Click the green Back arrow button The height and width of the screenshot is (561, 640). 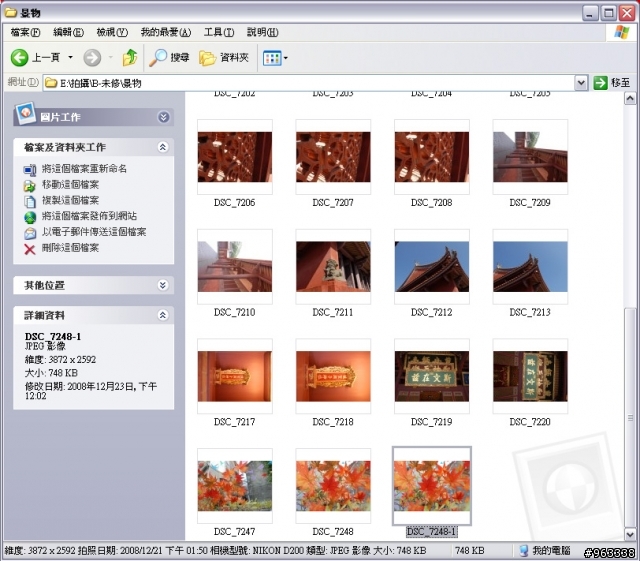click(x=19, y=58)
